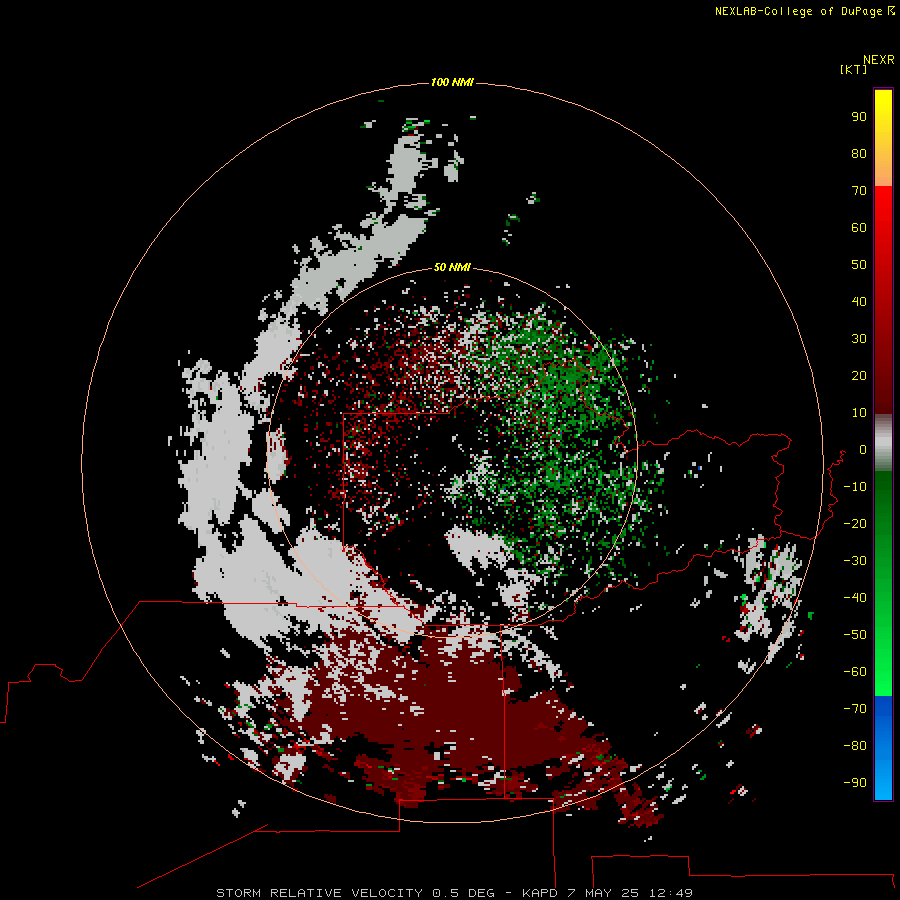Click the -20 value on velocity scale
The height and width of the screenshot is (900, 900).
(855, 523)
